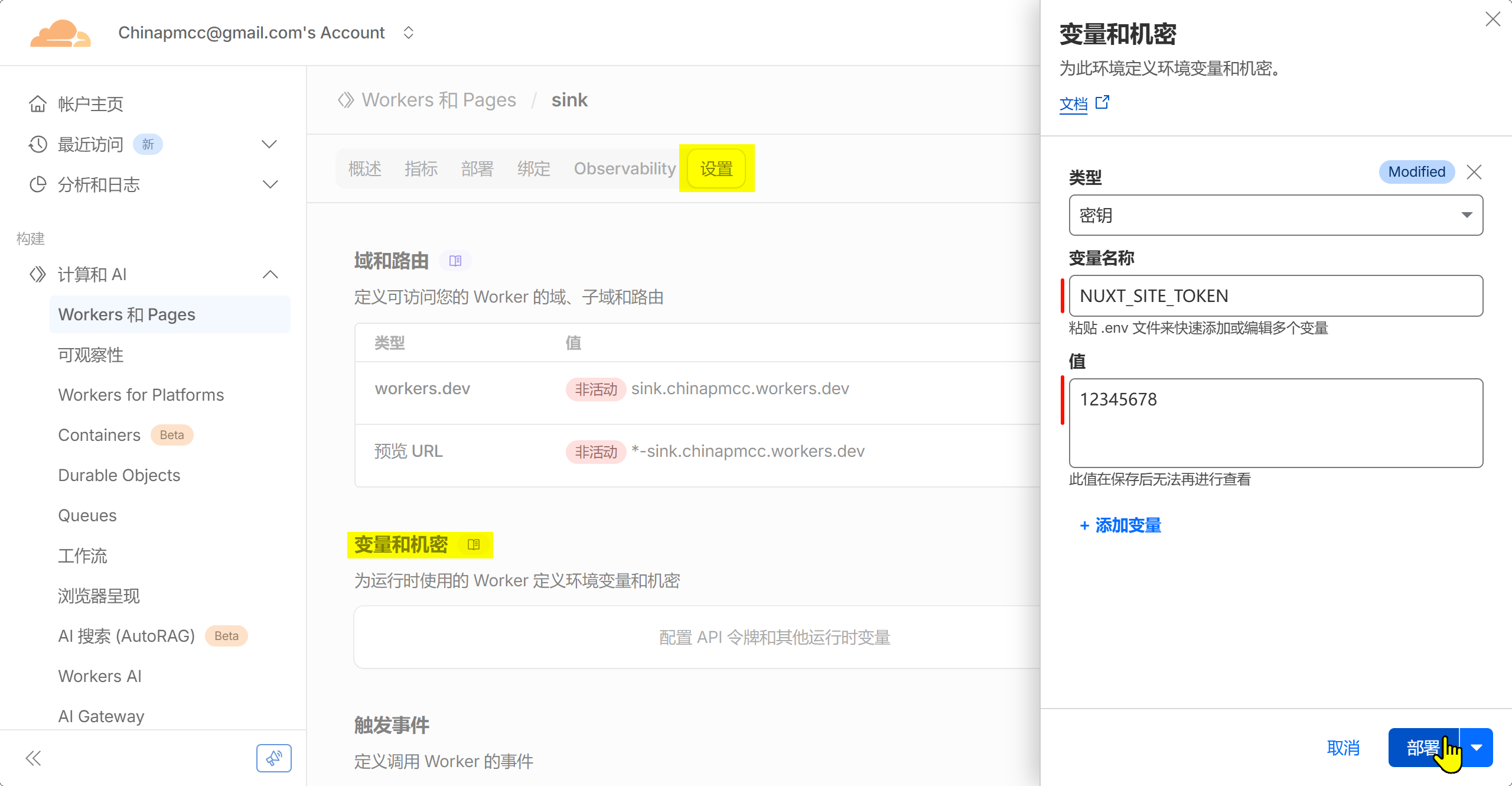Open the 类型 dropdown showing 密钥

pyautogui.click(x=1276, y=215)
